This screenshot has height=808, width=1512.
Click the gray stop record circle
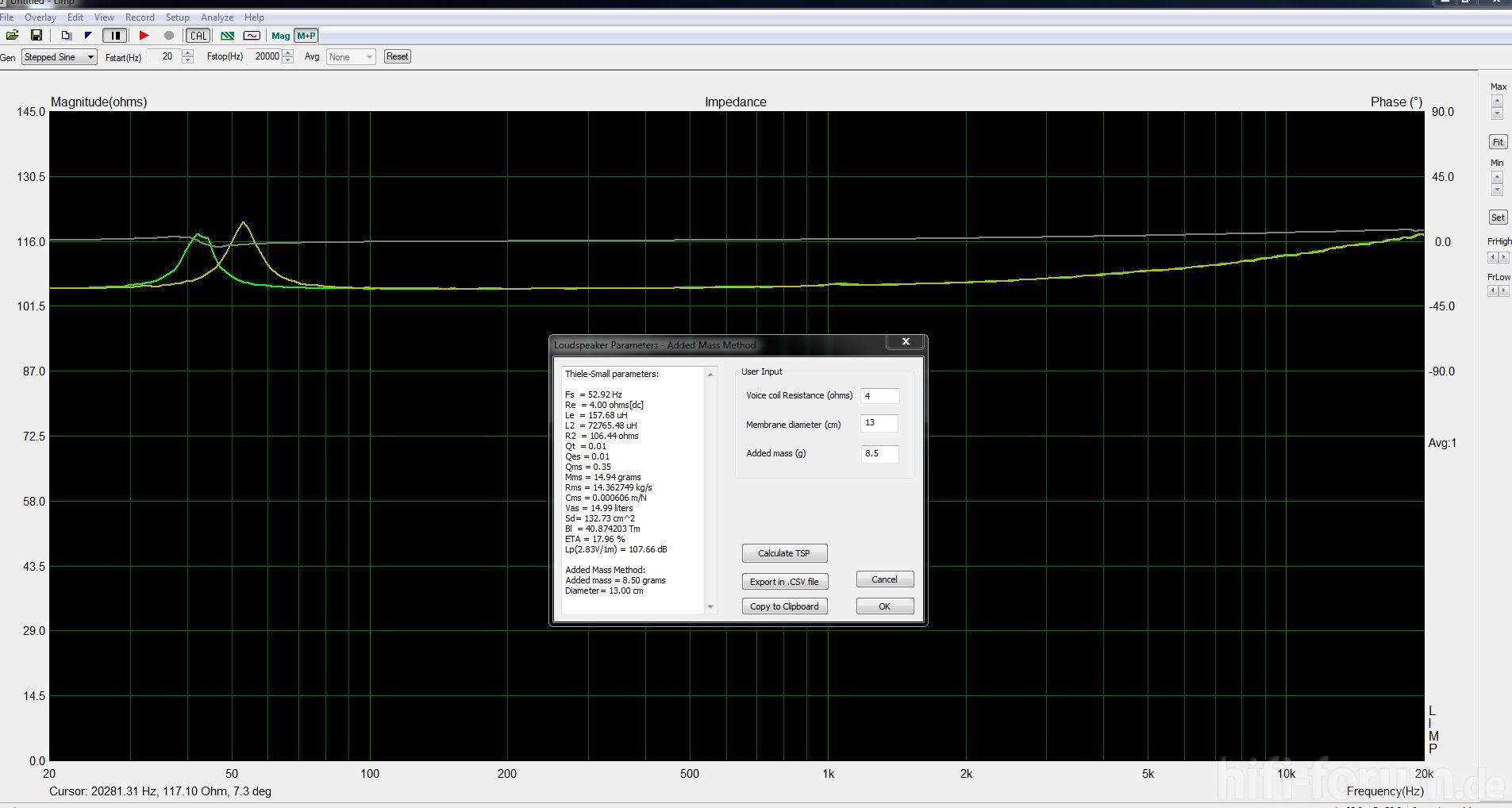click(168, 35)
